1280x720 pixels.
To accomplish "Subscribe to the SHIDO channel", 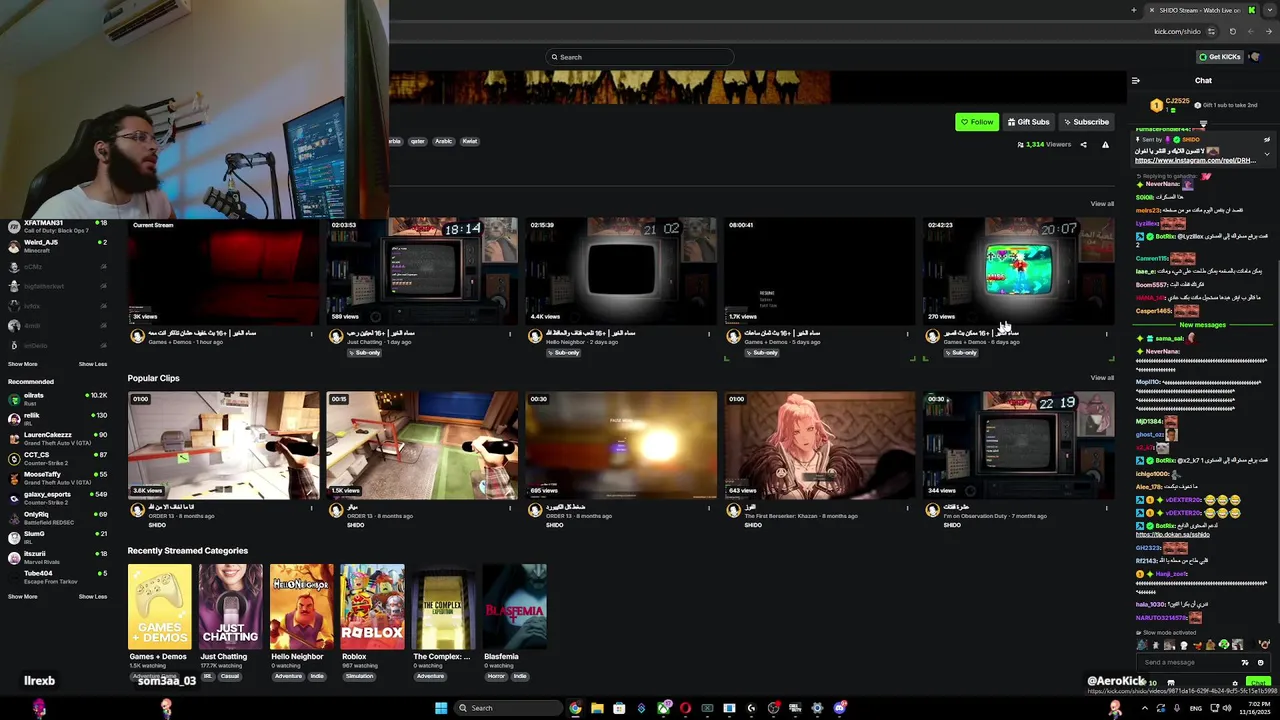I will pos(1086,122).
